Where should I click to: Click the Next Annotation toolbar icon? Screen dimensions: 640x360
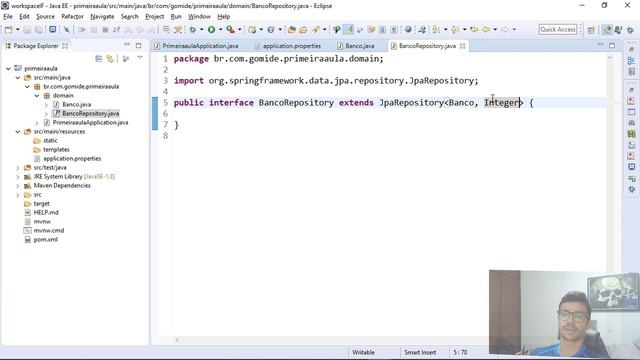[x=436, y=30]
